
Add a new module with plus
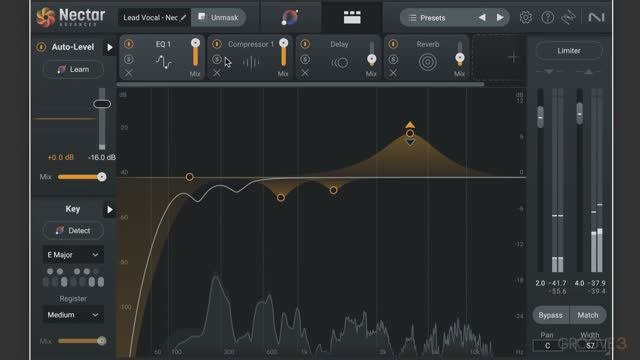pyautogui.click(x=513, y=58)
